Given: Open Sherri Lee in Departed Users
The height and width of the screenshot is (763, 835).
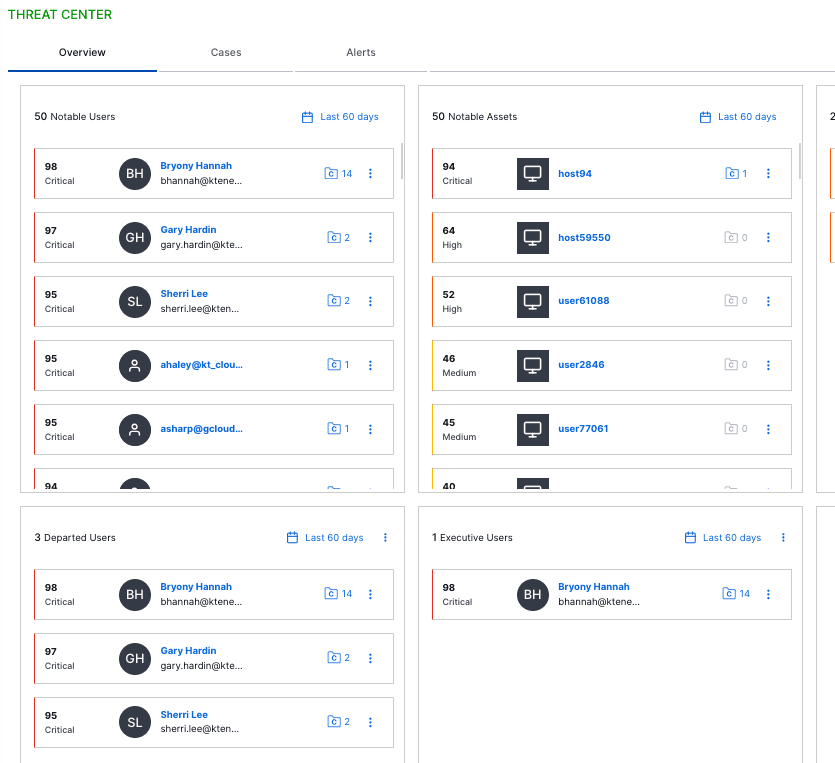Looking at the screenshot, I should pos(184,715).
